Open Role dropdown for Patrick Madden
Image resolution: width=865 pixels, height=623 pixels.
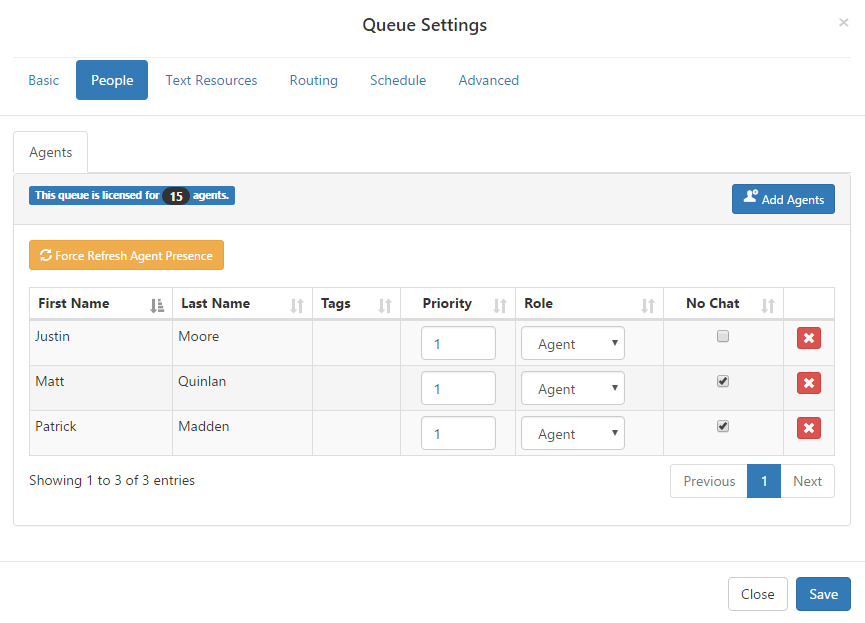(x=573, y=433)
